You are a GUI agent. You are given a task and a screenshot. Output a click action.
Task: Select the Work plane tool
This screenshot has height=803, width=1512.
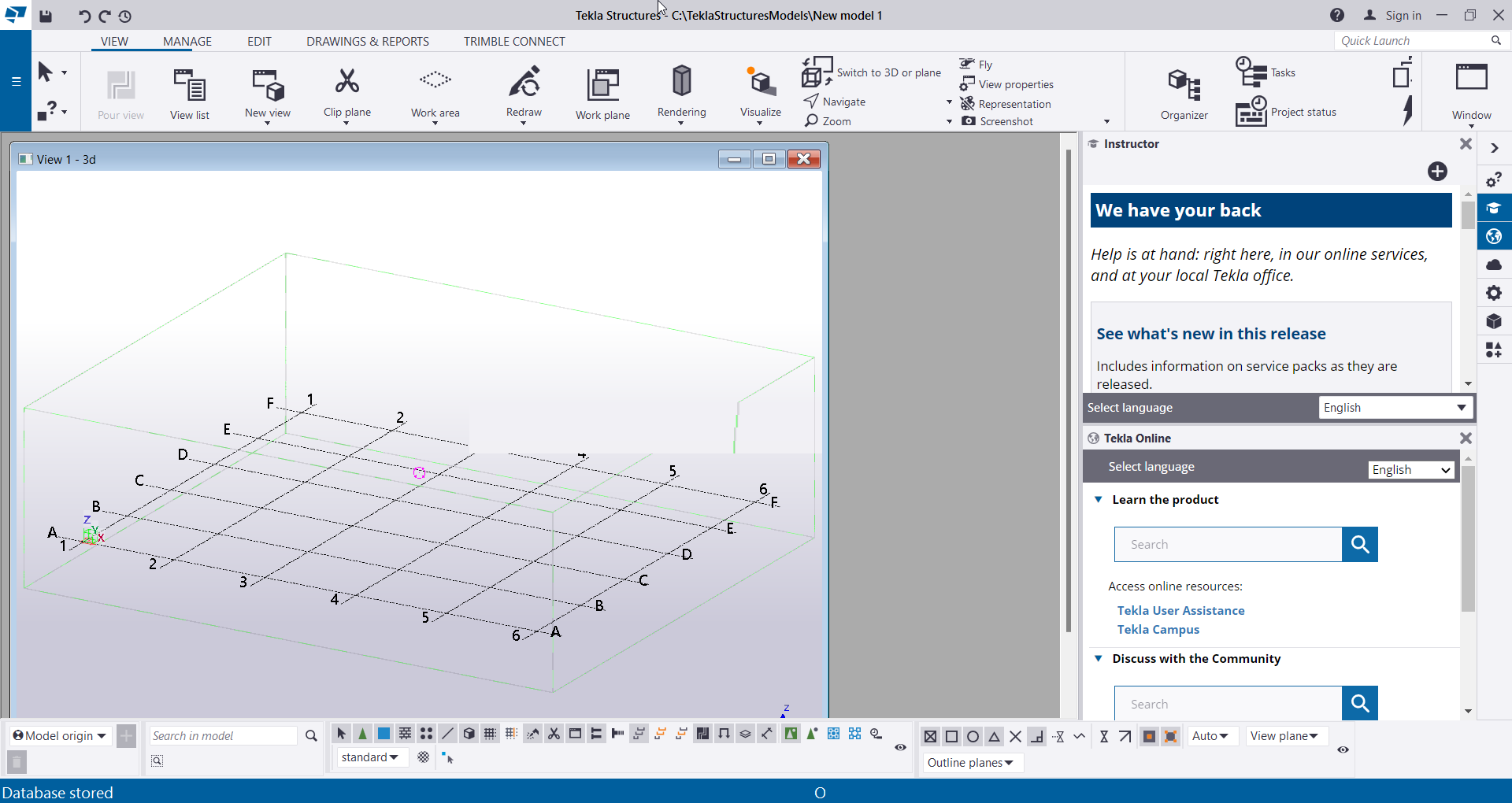tap(602, 93)
